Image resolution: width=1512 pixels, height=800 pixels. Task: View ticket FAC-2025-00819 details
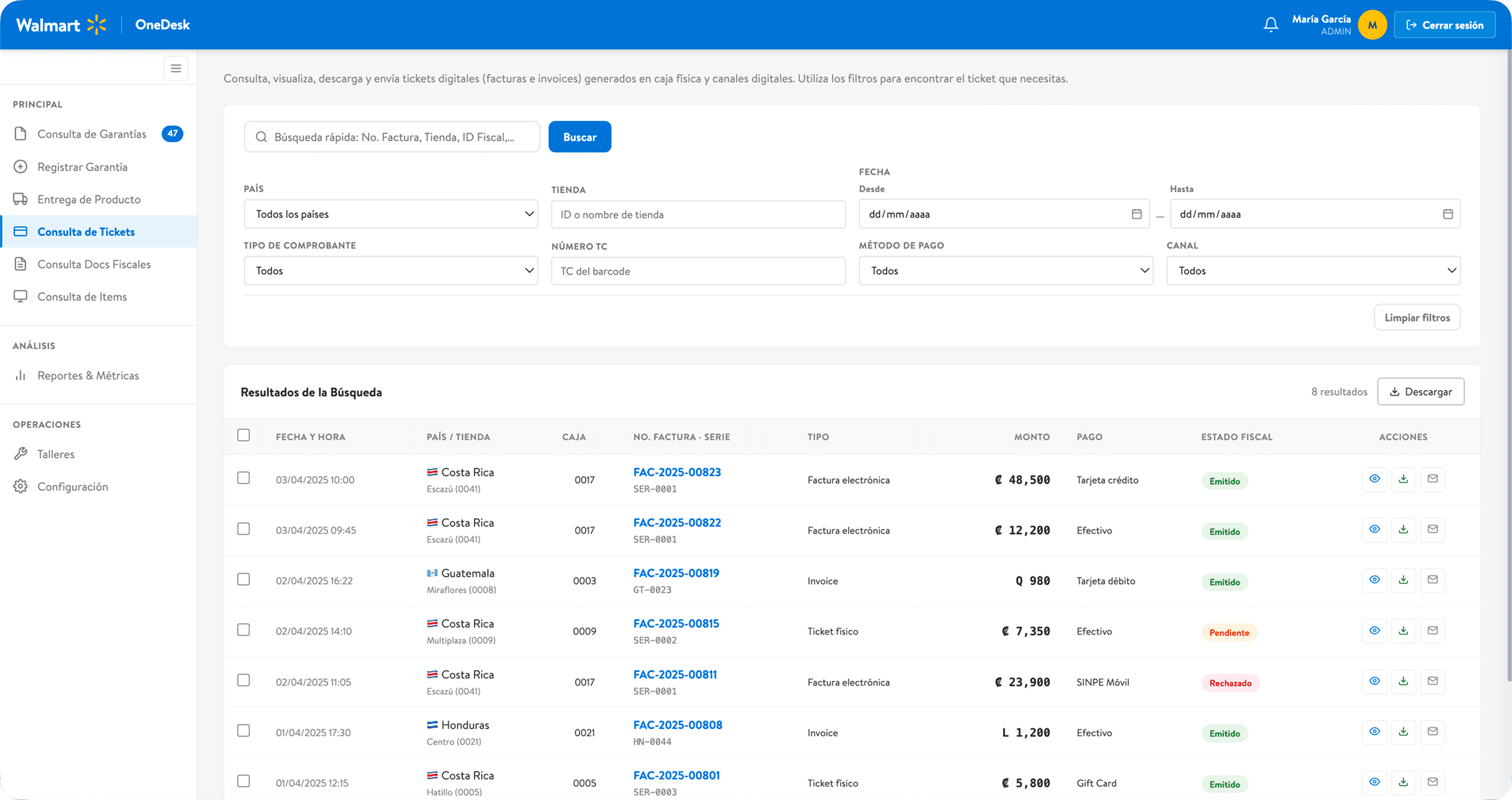1374,580
